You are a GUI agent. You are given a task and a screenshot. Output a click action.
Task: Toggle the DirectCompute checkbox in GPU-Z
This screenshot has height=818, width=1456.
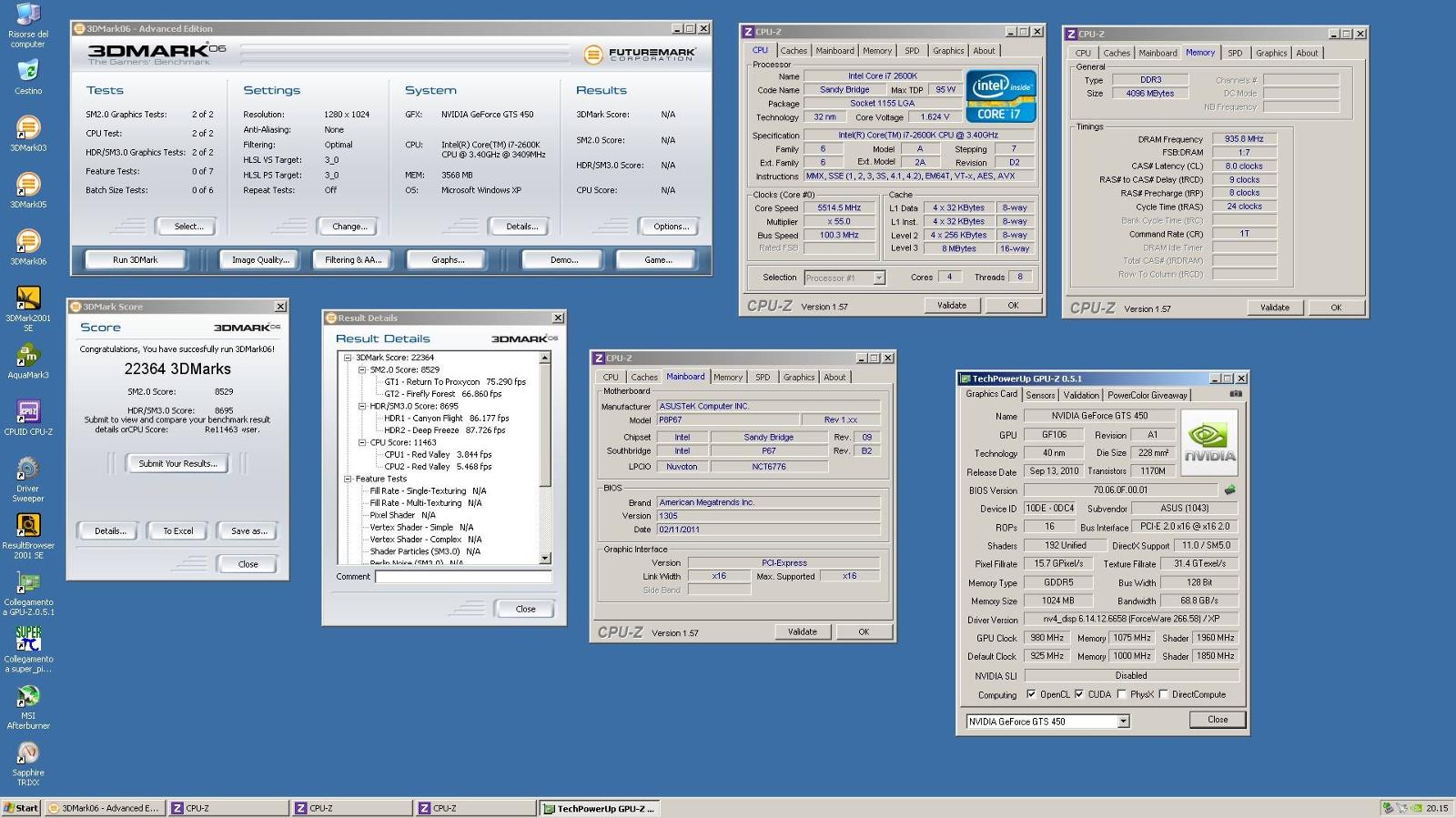(1163, 694)
